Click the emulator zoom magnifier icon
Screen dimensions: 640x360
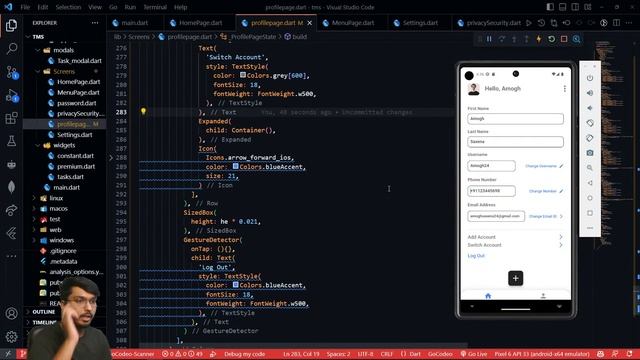click(590, 168)
